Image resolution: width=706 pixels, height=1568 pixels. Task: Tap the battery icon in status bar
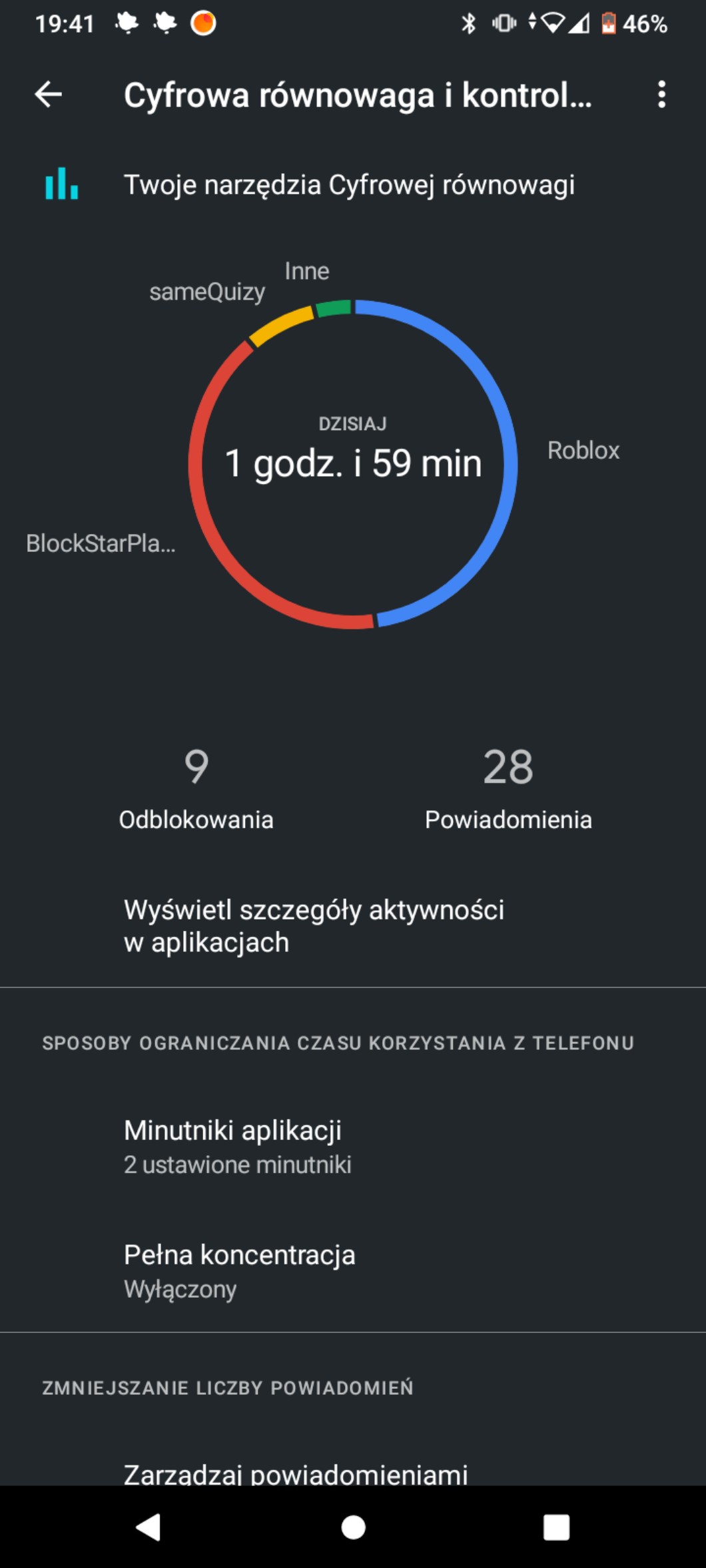pos(608,24)
